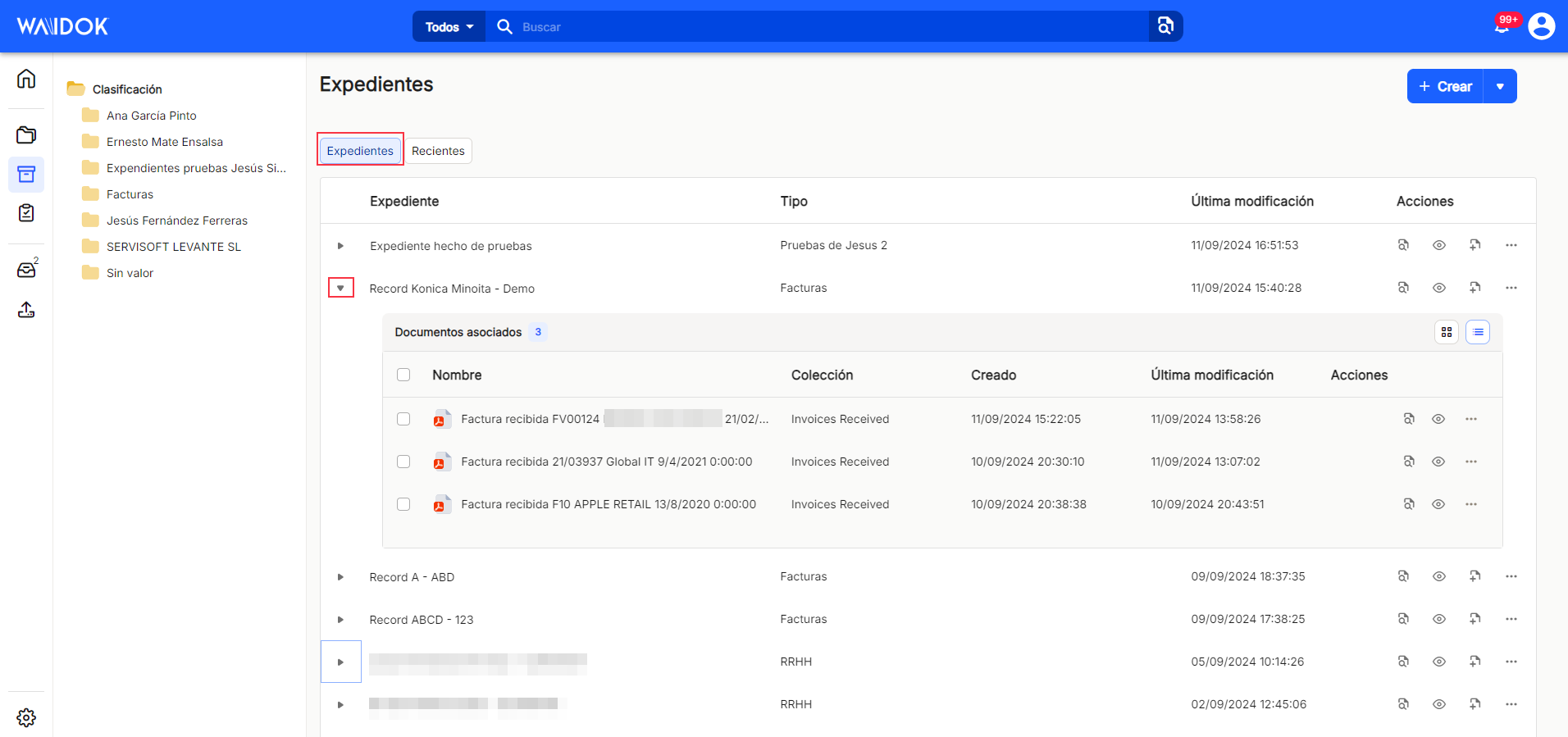This screenshot has width=1568, height=737.
Task: Open the folders icon in sidebar
Action: (26, 134)
